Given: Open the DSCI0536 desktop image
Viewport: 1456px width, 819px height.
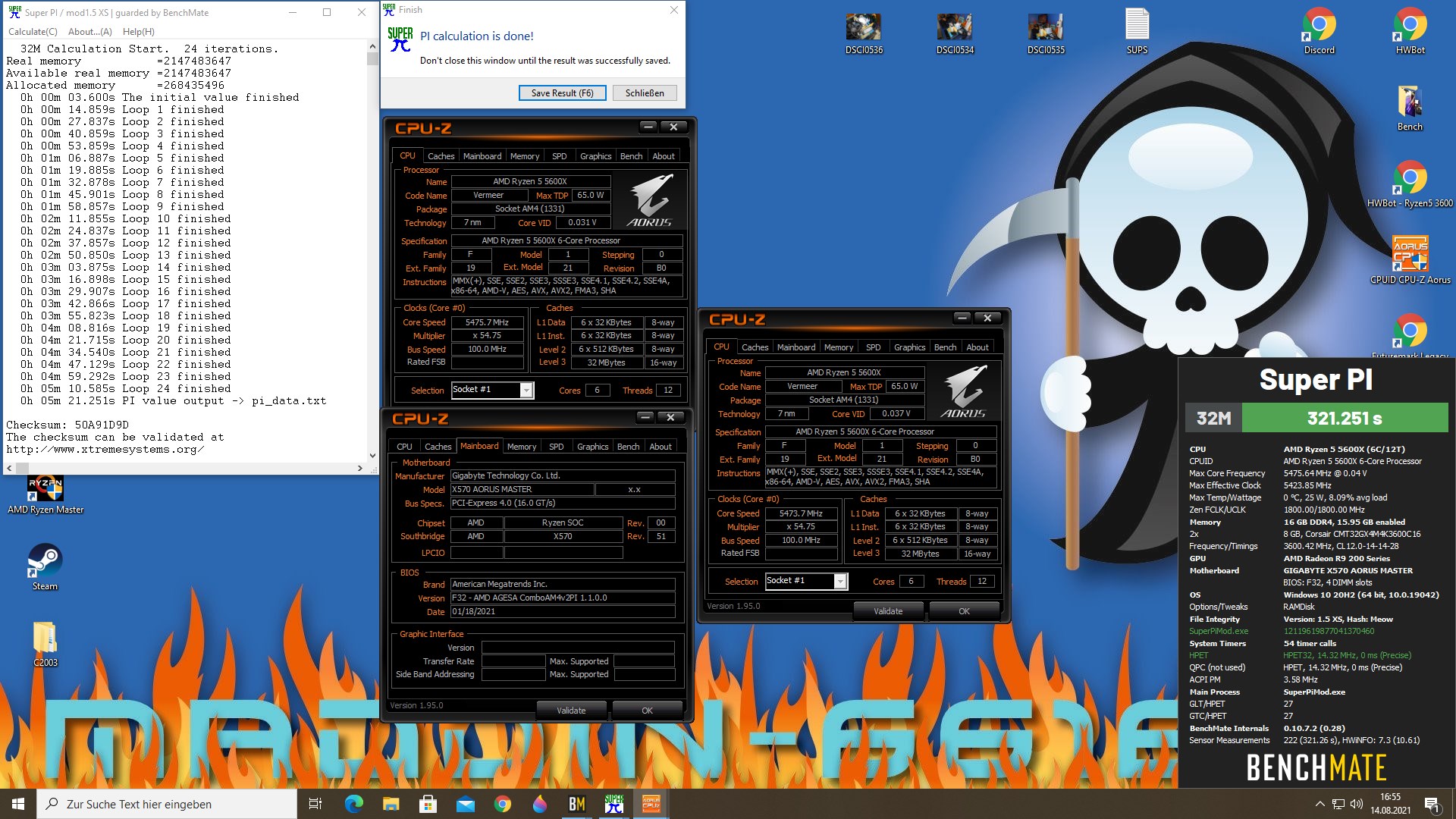Looking at the screenshot, I should (x=864, y=34).
